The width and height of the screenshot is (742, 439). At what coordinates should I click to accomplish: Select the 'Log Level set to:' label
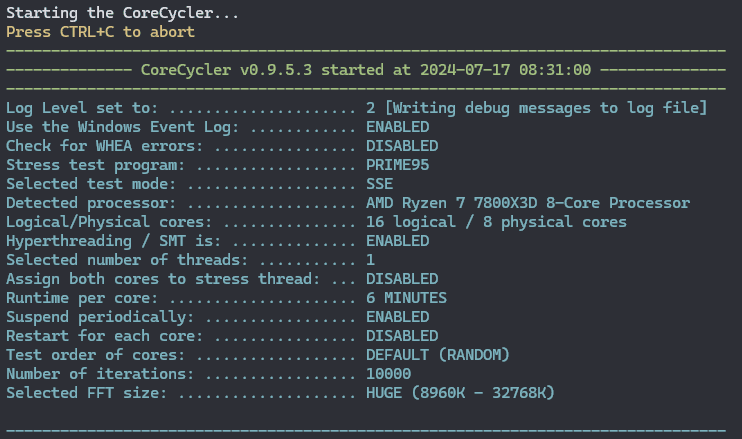[82, 108]
